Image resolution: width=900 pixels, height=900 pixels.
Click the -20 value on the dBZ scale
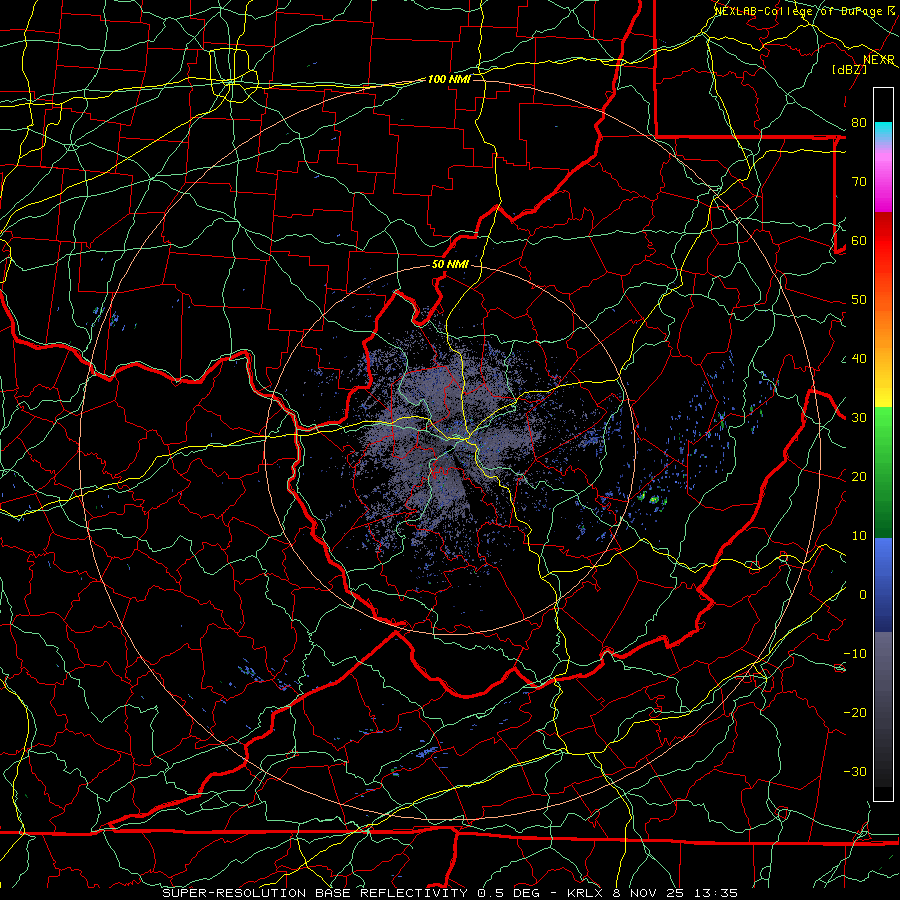(x=855, y=712)
